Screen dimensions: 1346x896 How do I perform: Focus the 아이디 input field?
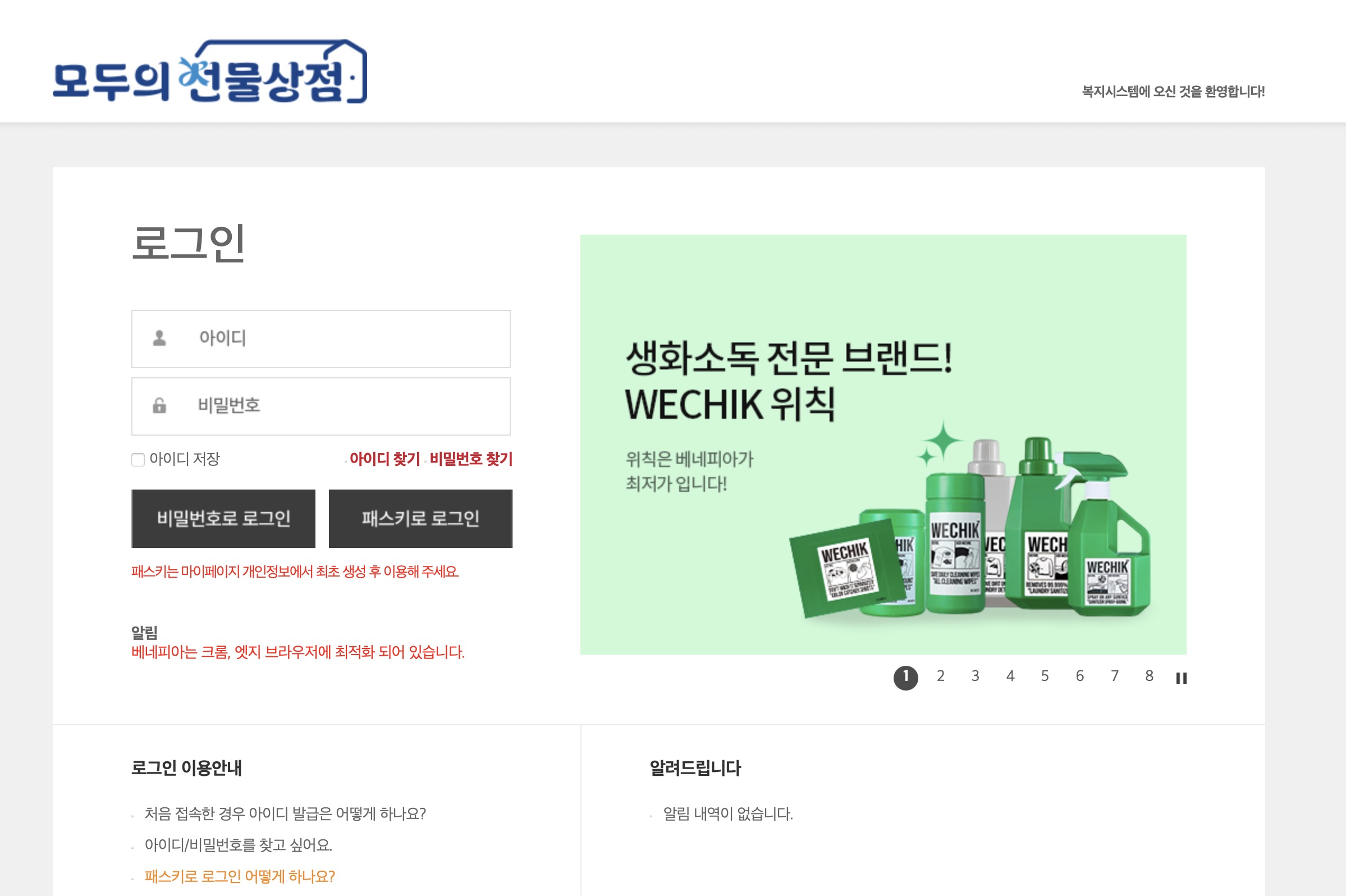pyautogui.click(x=321, y=339)
